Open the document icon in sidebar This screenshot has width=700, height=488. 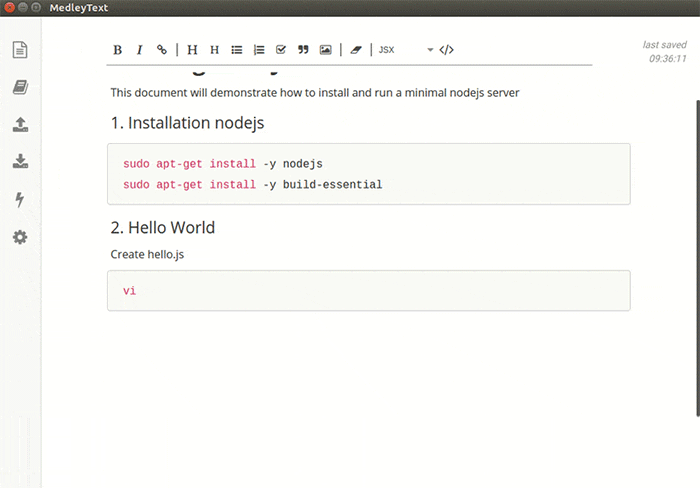20,50
